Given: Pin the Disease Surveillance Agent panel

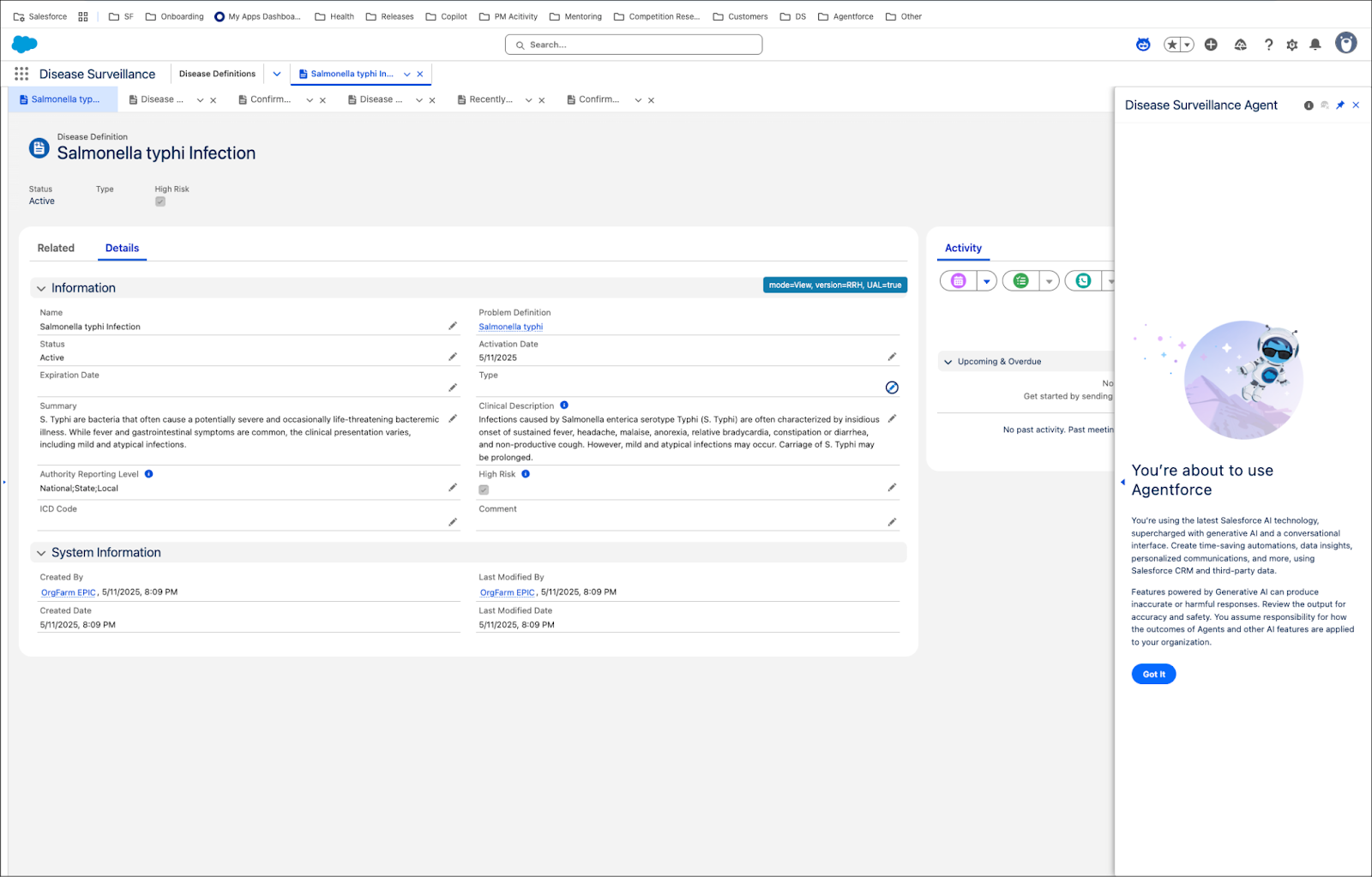Looking at the screenshot, I should click(1340, 105).
